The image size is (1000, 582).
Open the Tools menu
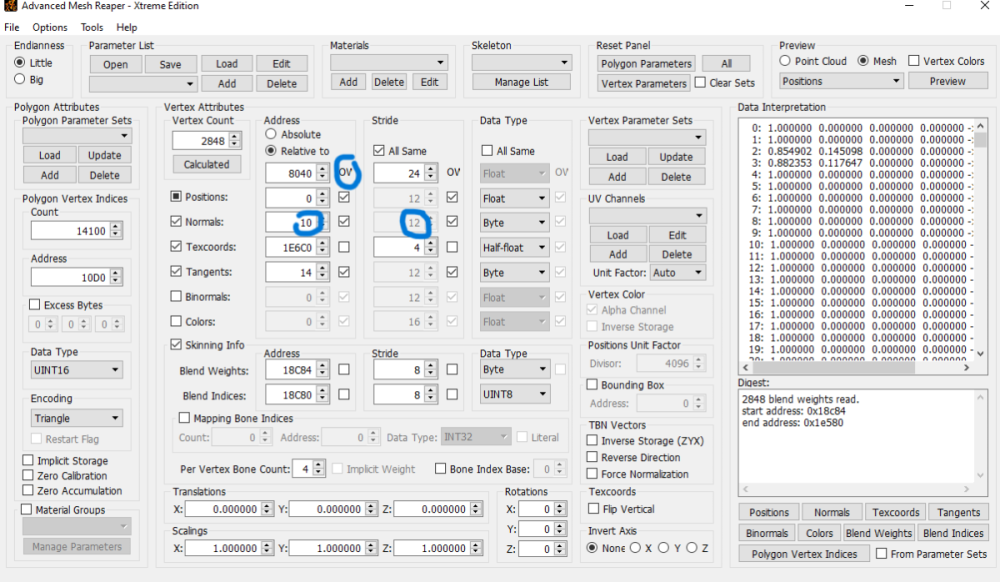(92, 28)
